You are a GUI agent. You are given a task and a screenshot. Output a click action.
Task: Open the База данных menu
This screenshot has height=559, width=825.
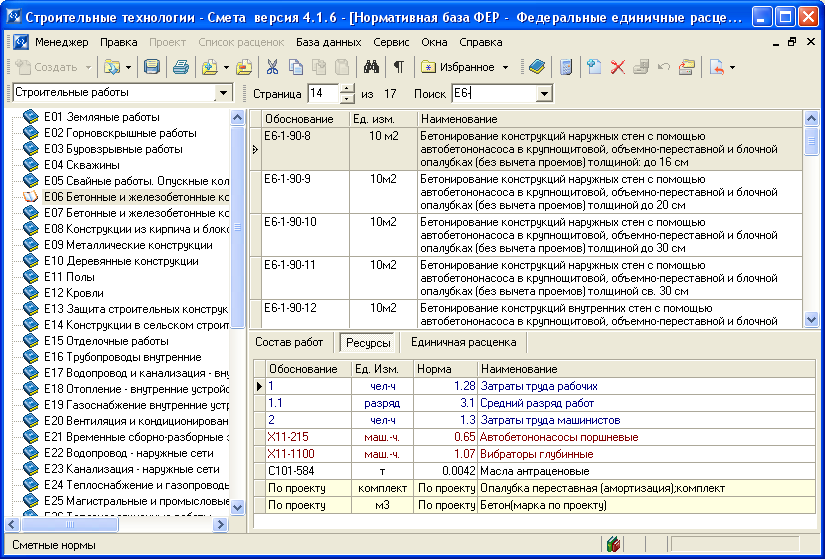328,42
